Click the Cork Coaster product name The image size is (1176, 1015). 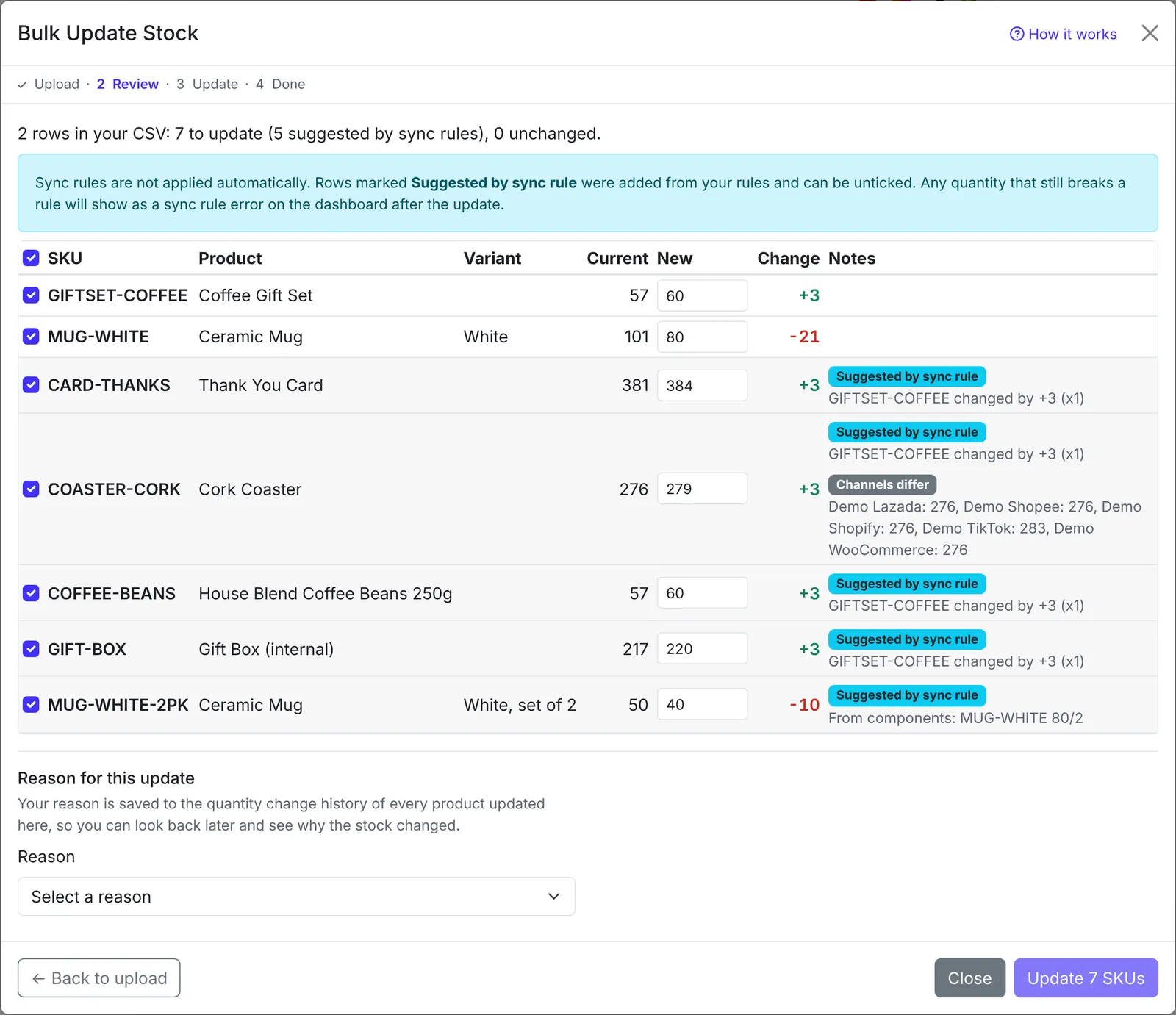point(250,489)
